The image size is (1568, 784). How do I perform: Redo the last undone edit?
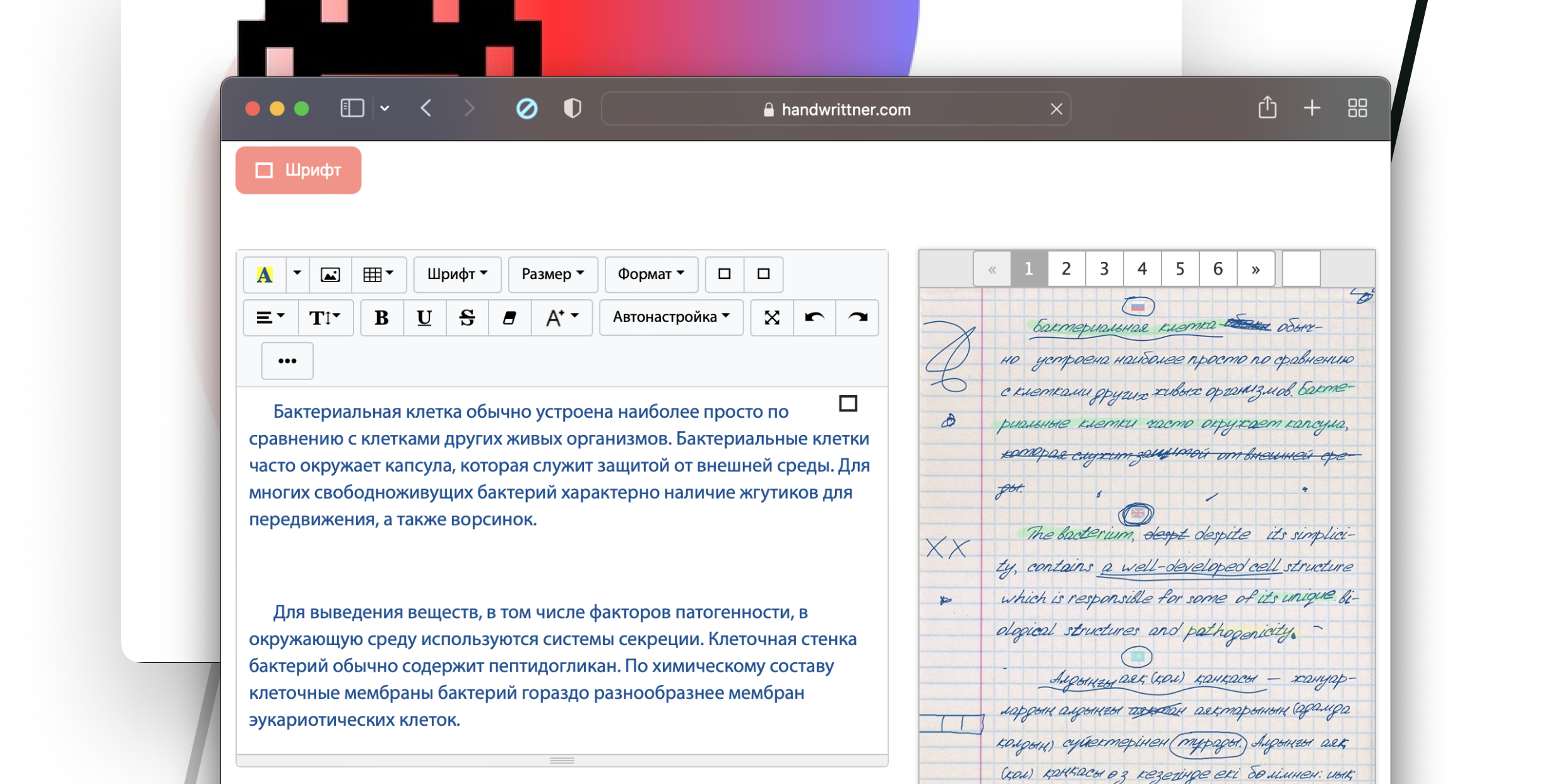(x=857, y=318)
